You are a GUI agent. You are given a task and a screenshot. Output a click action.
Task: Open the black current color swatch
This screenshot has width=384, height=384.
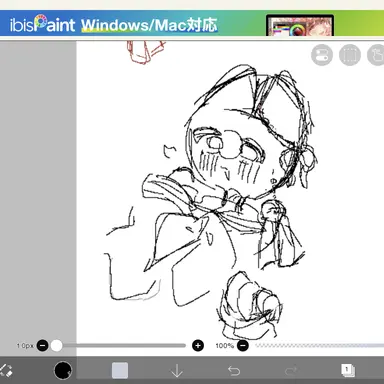point(63,370)
